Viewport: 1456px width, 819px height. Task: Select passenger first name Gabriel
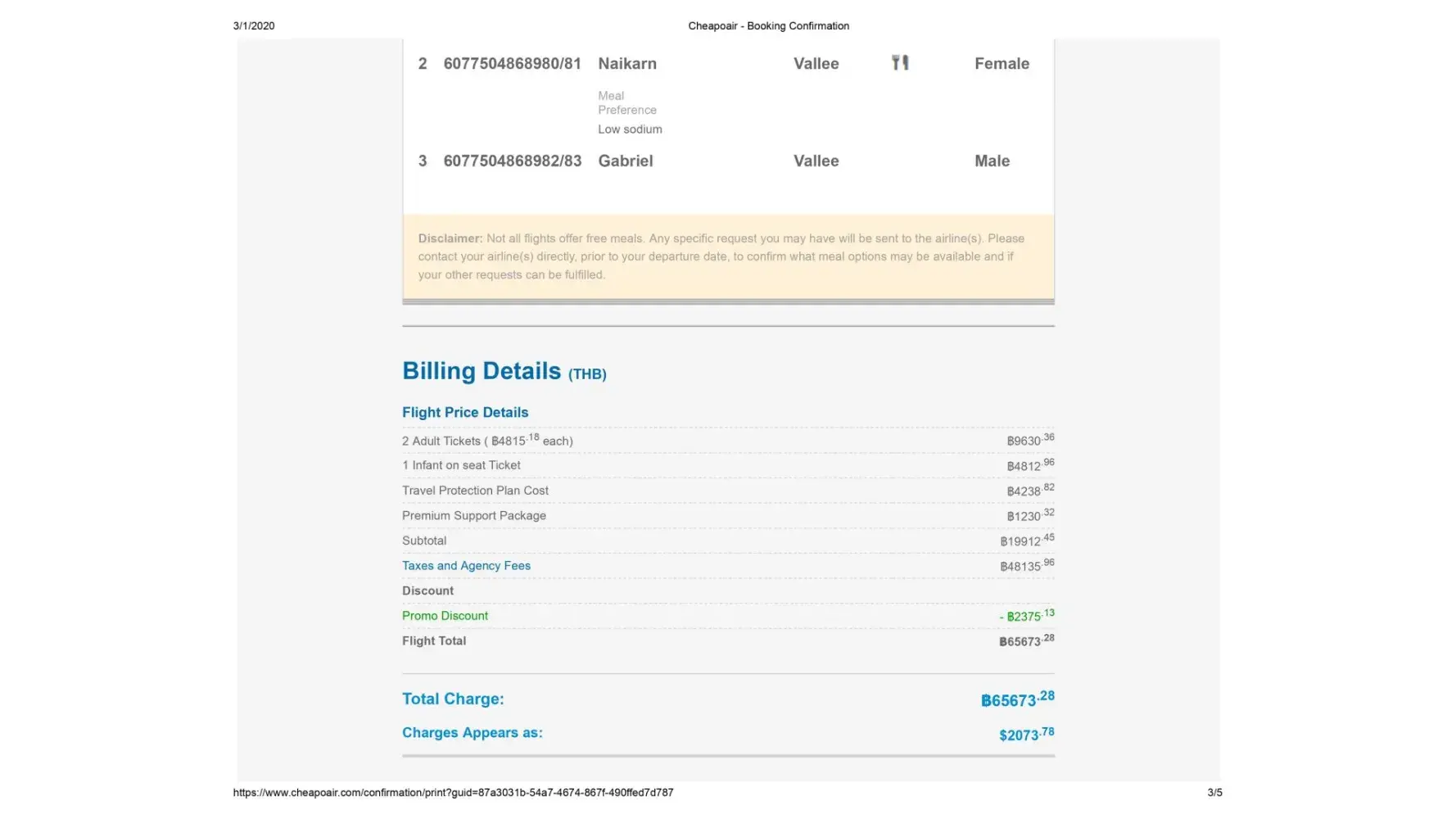[x=626, y=161]
